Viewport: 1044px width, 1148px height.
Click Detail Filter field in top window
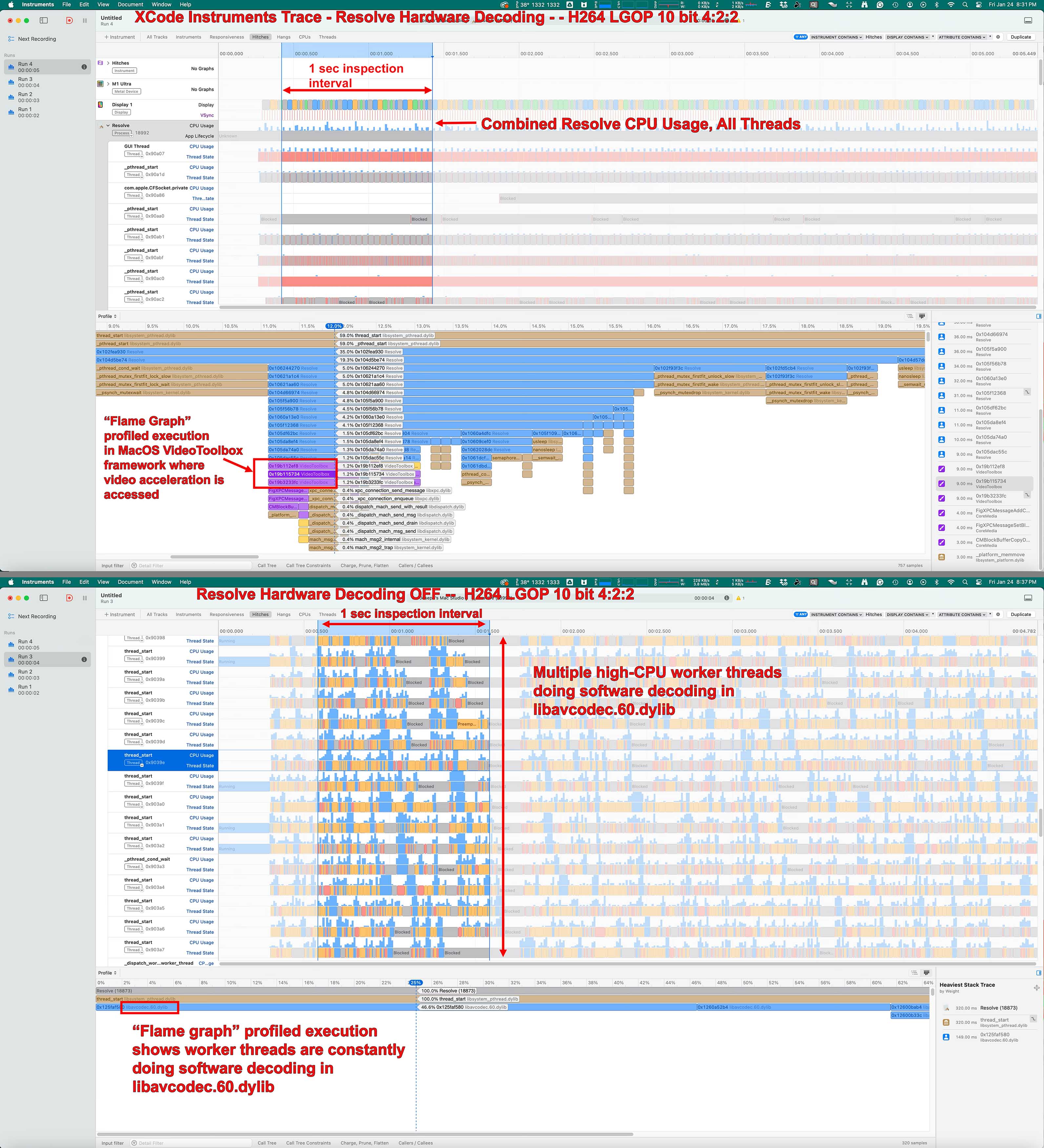tap(191, 565)
